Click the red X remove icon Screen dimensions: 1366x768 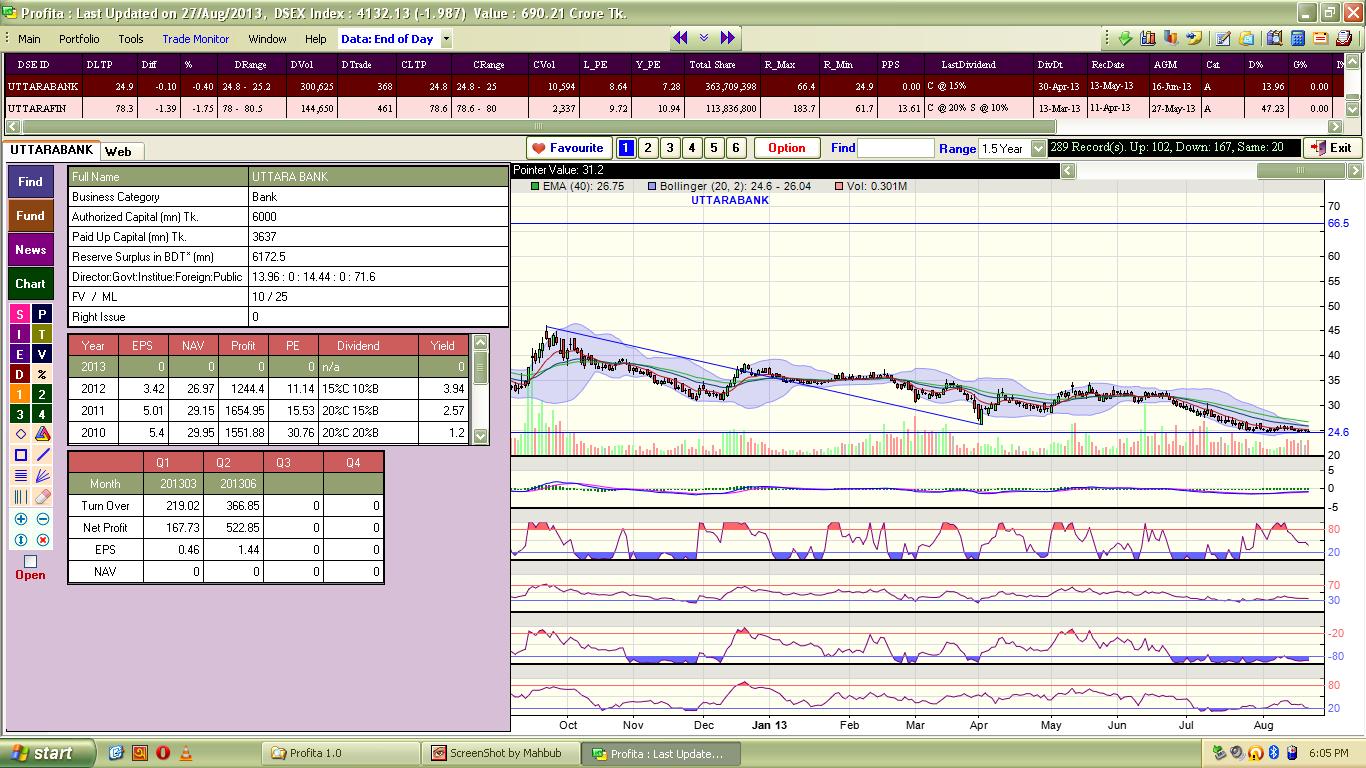pyautogui.click(x=42, y=540)
